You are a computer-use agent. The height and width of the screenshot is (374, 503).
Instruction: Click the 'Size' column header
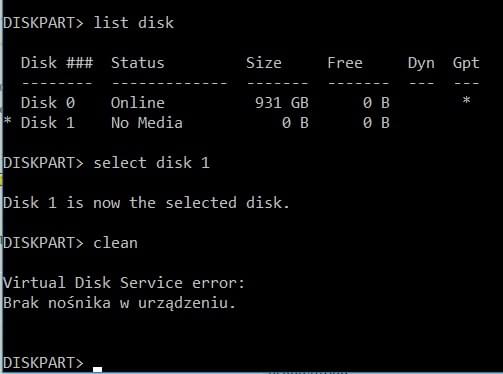pyautogui.click(x=264, y=63)
